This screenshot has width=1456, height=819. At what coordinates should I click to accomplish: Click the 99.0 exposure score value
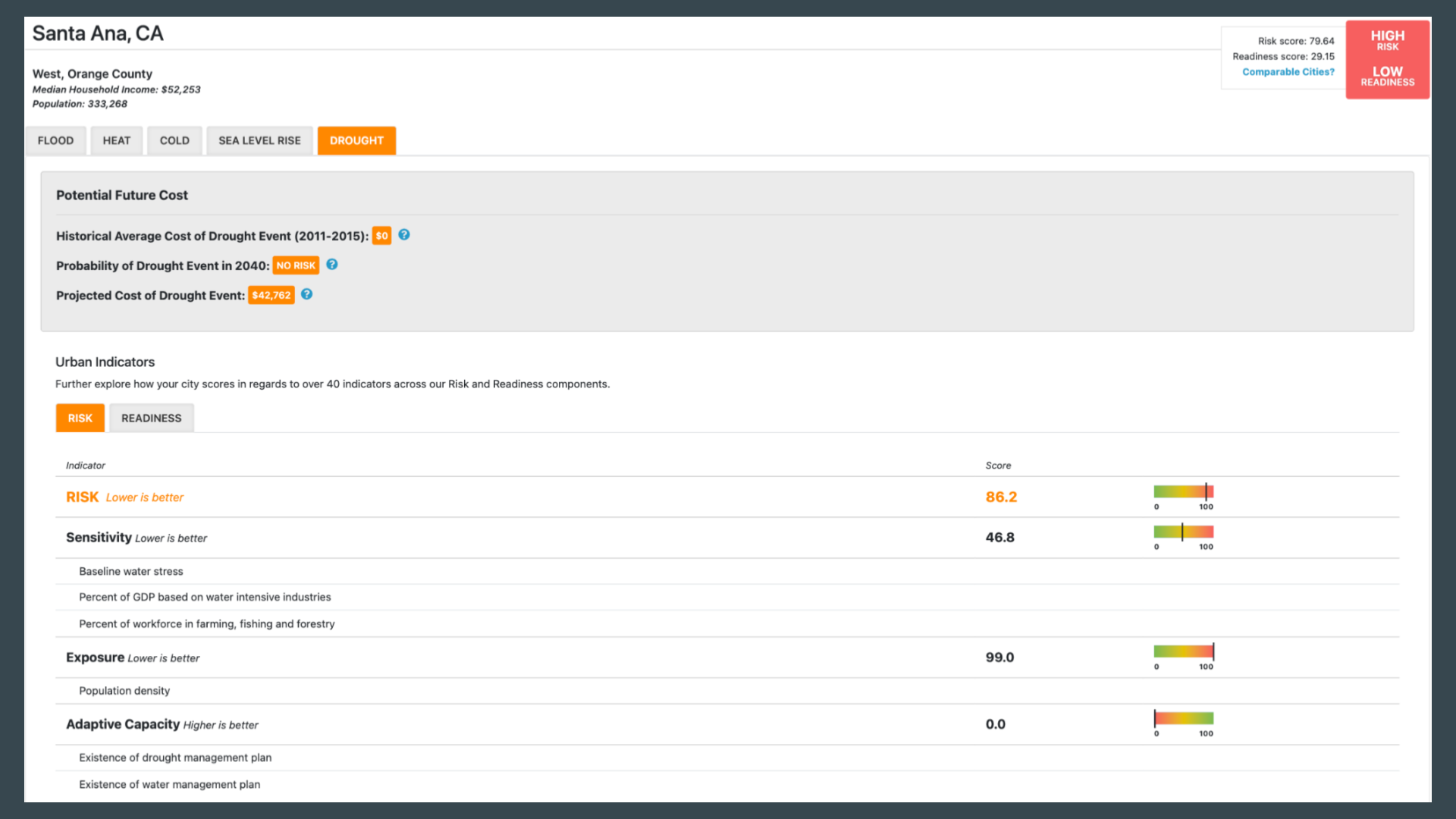coord(999,657)
